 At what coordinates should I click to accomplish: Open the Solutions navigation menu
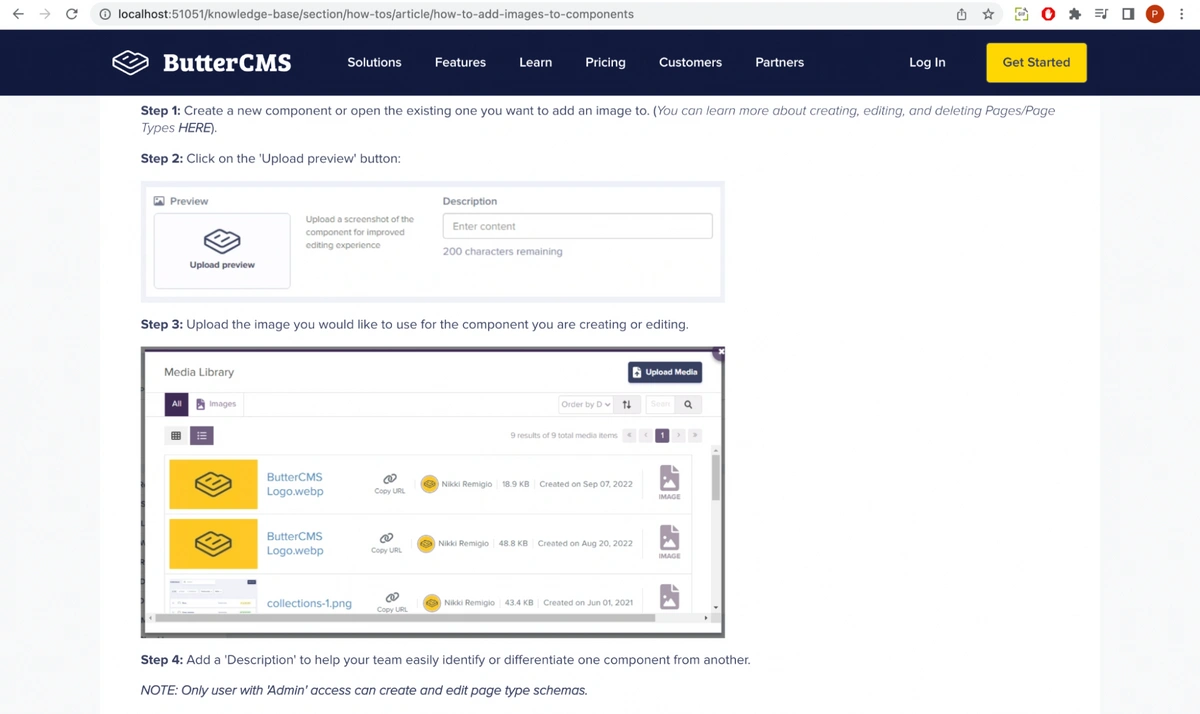click(x=374, y=62)
